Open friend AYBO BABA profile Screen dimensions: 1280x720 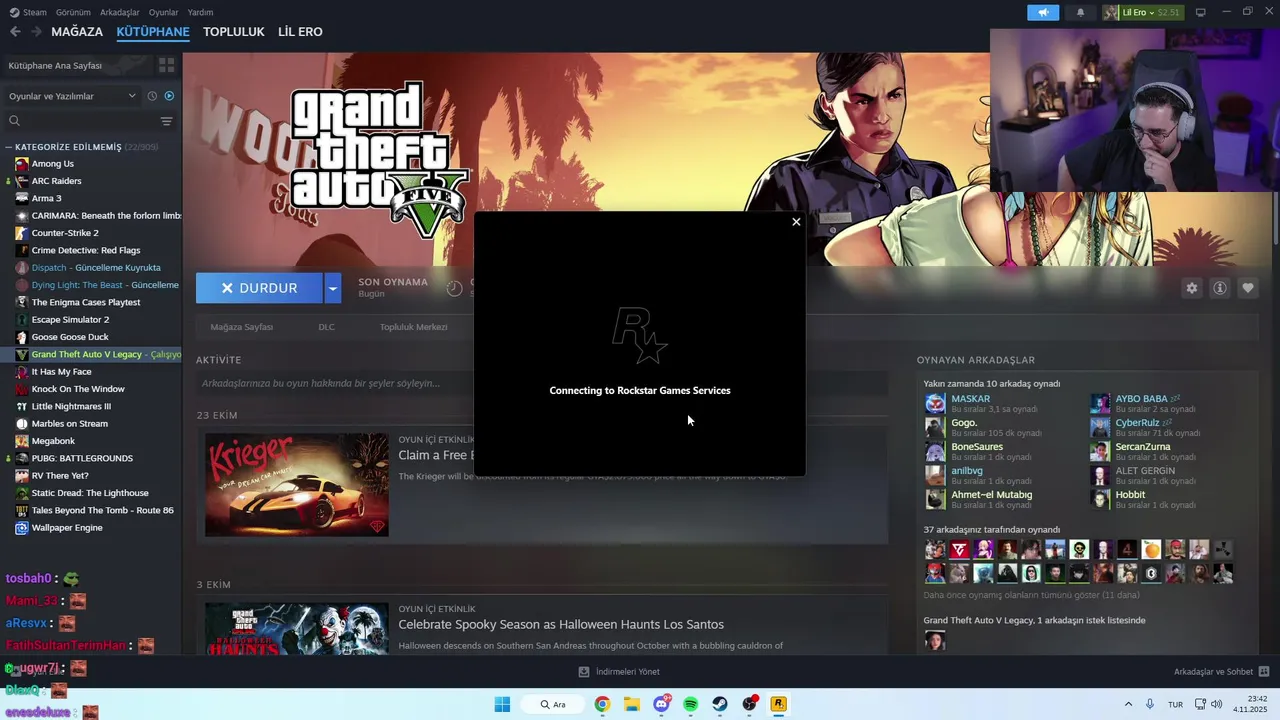coord(1141,399)
